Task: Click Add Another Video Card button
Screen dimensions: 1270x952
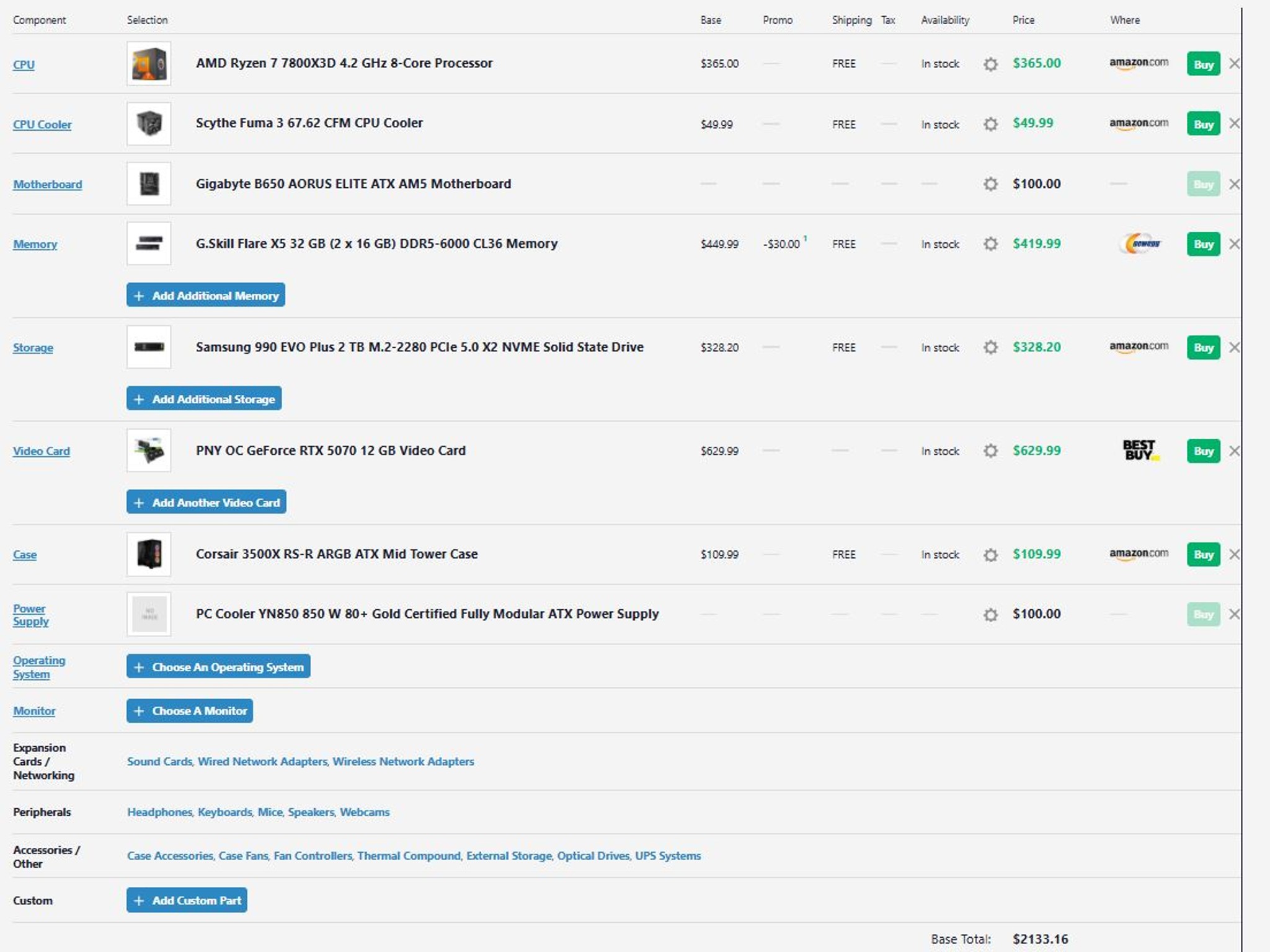Action: pos(206,502)
